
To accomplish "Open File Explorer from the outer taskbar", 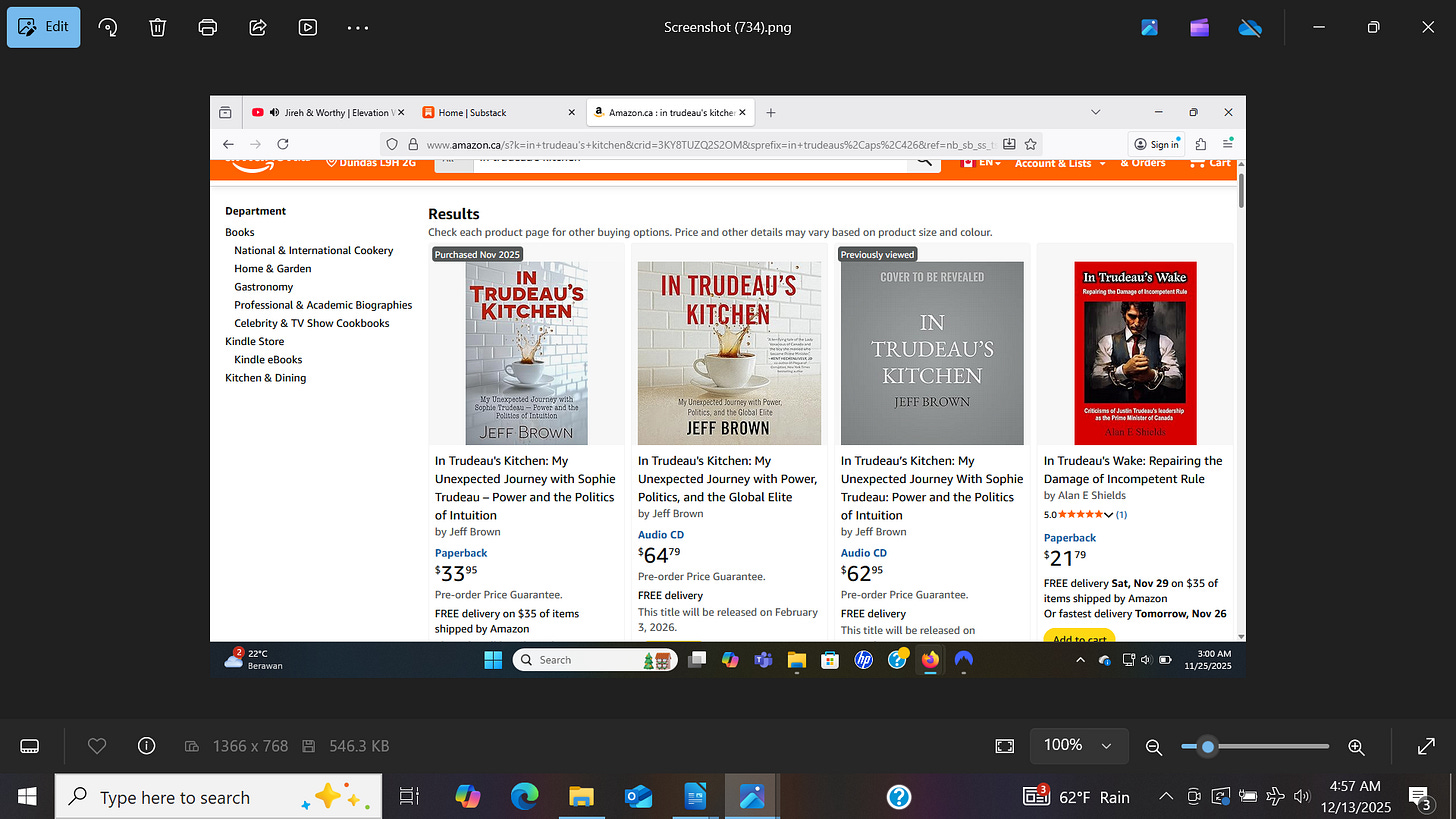I will 581,797.
